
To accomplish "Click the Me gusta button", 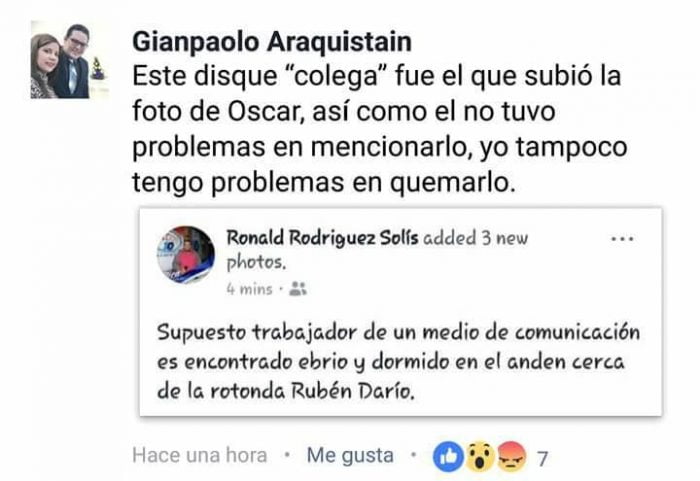I will [x=350, y=456].
